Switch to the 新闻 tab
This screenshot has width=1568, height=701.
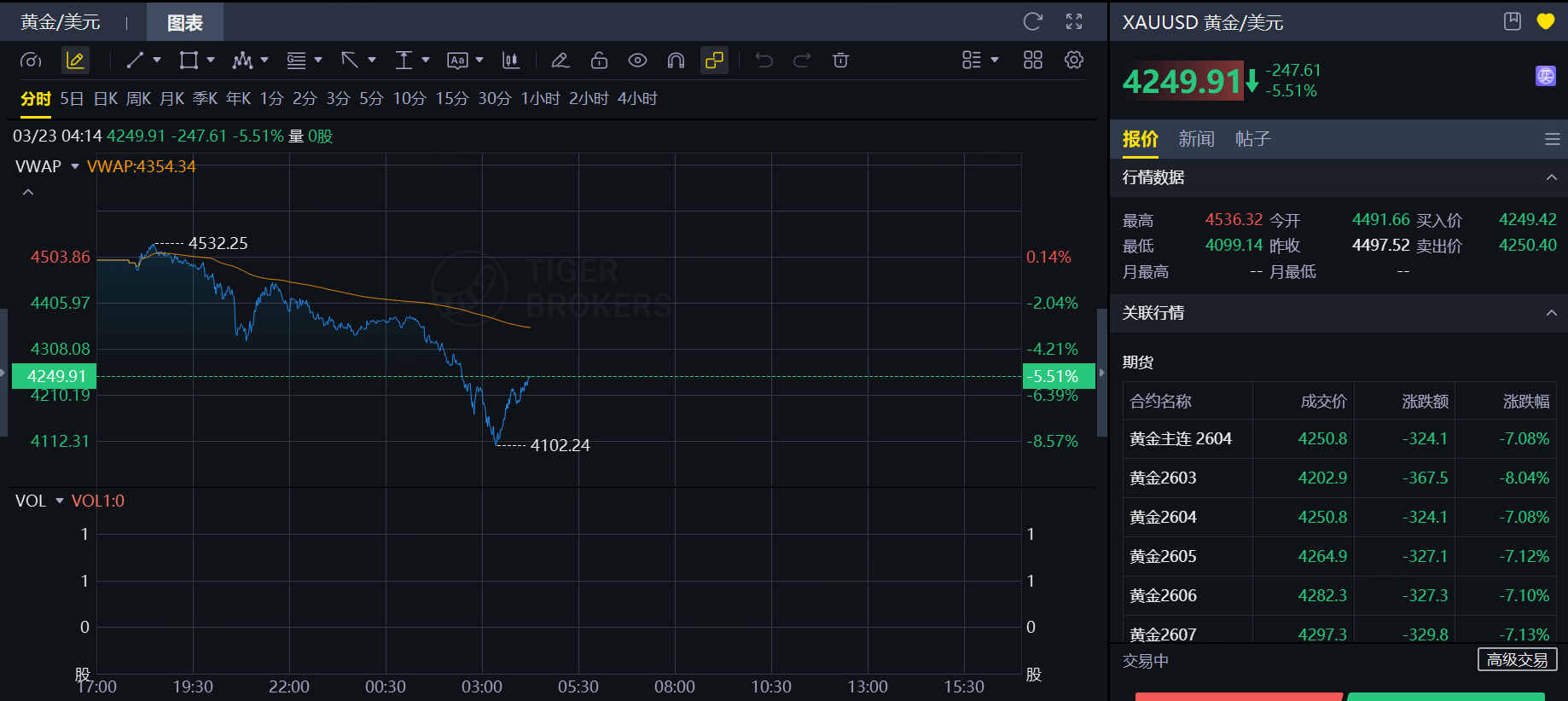point(1195,139)
